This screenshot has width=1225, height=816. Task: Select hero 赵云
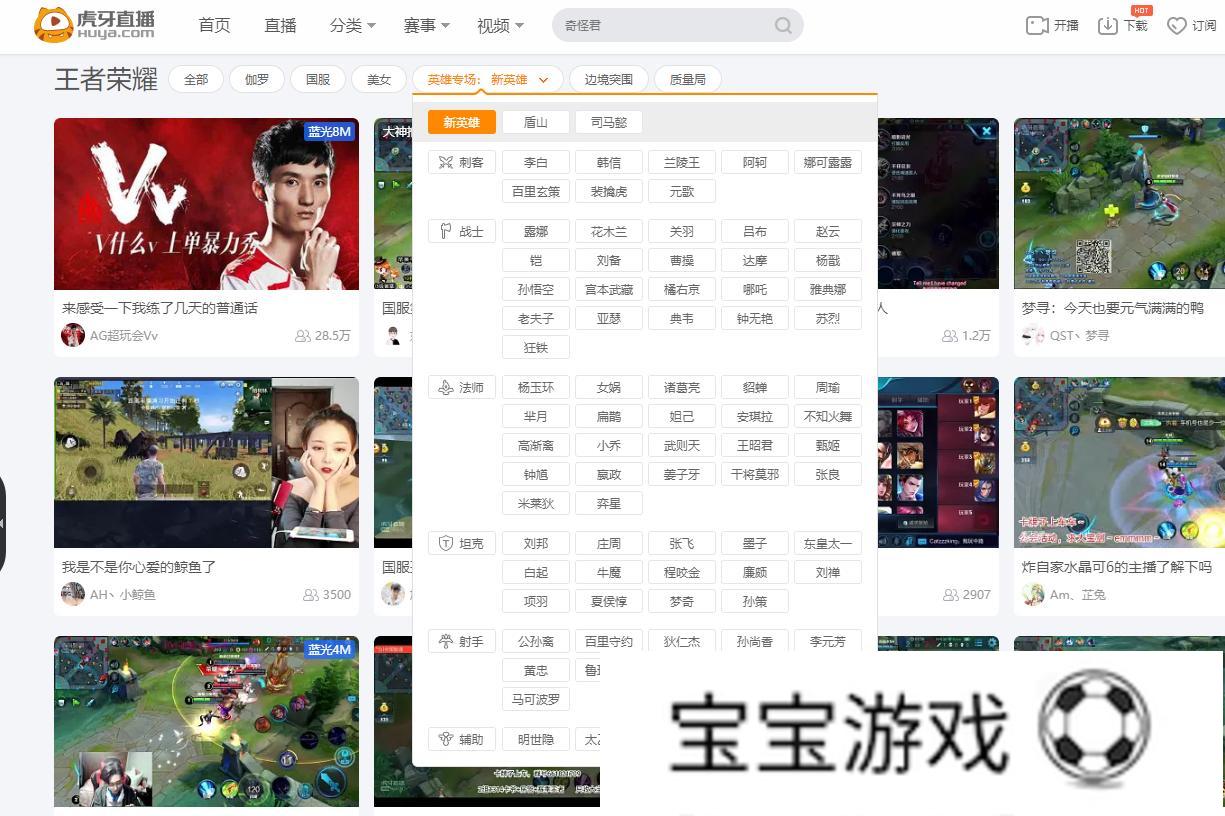828,231
